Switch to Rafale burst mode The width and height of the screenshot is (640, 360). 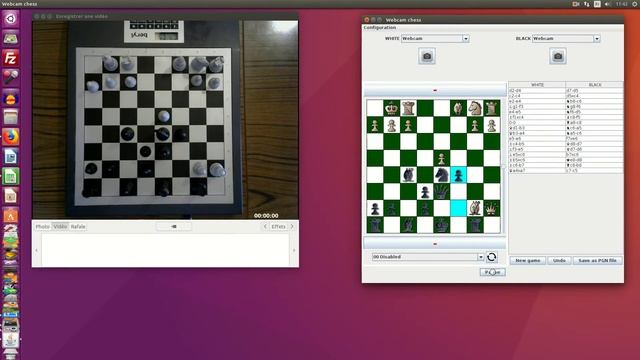[x=78, y=227]
